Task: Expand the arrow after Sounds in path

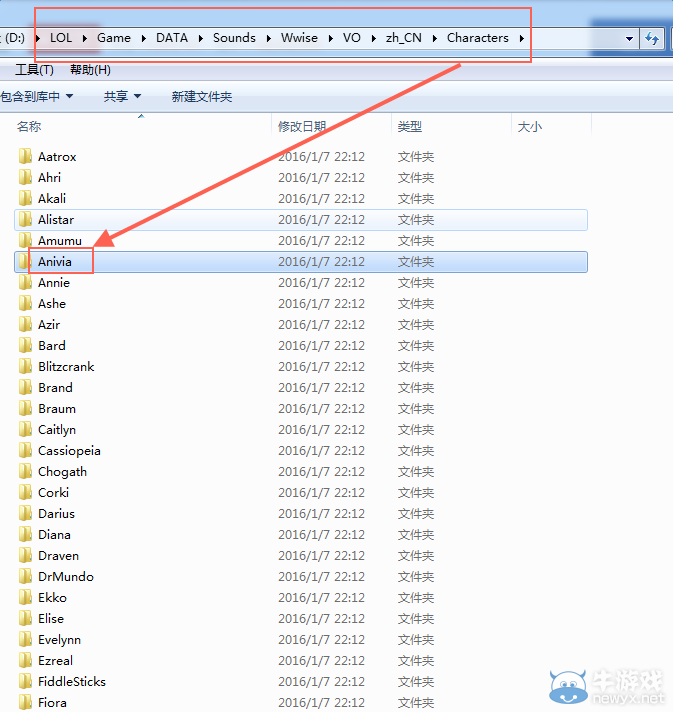Action: [268, 38]
